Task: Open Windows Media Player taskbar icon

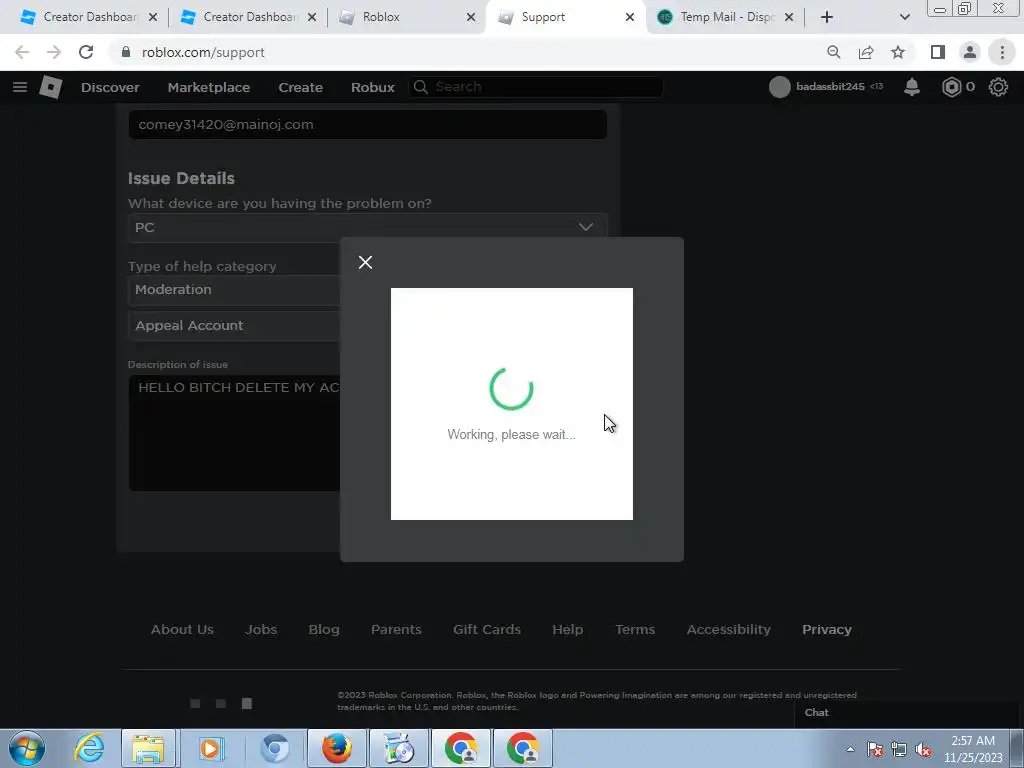Action: (x=210, y=748)
